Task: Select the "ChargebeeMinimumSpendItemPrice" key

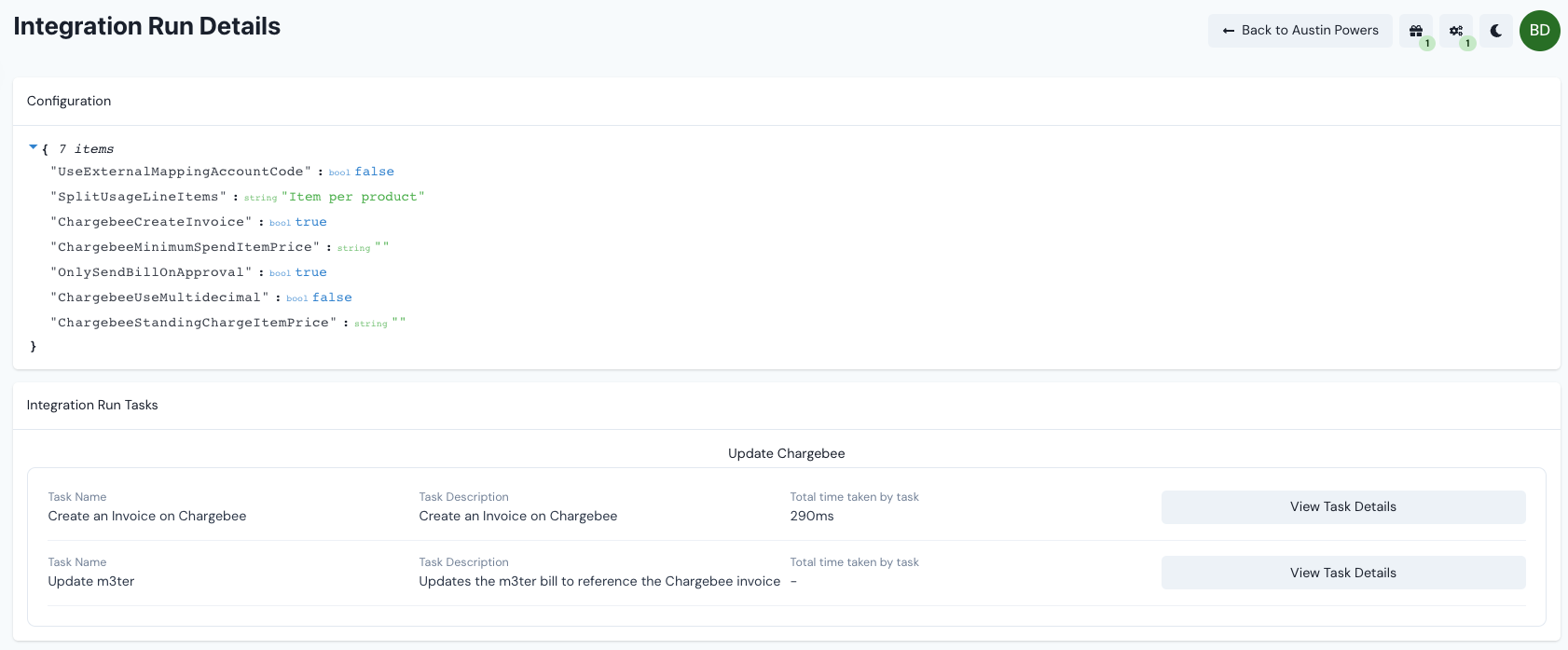Action: point(185,247)
